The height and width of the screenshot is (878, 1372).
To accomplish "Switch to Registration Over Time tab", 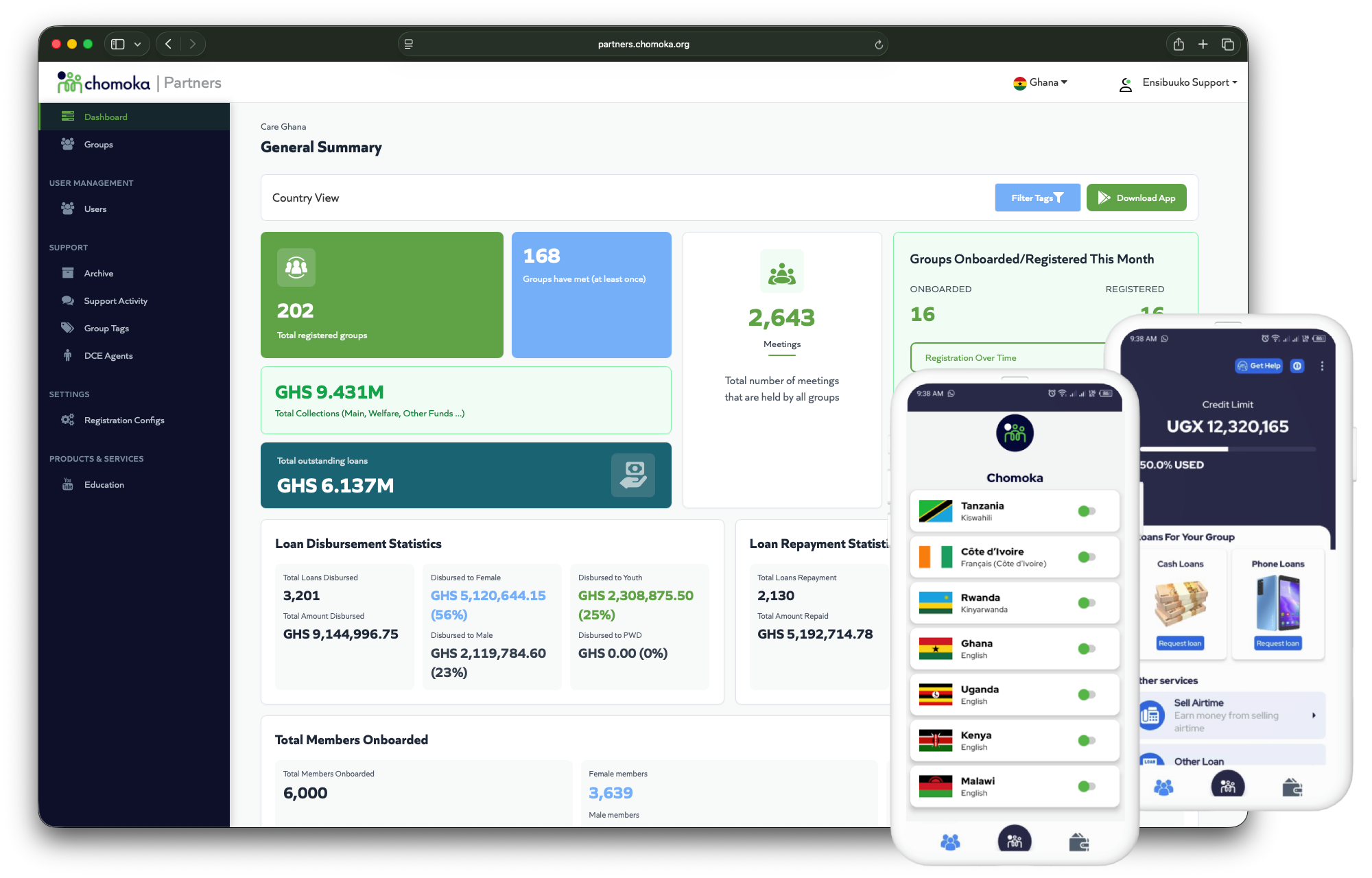I will click(x=969, y=357).
